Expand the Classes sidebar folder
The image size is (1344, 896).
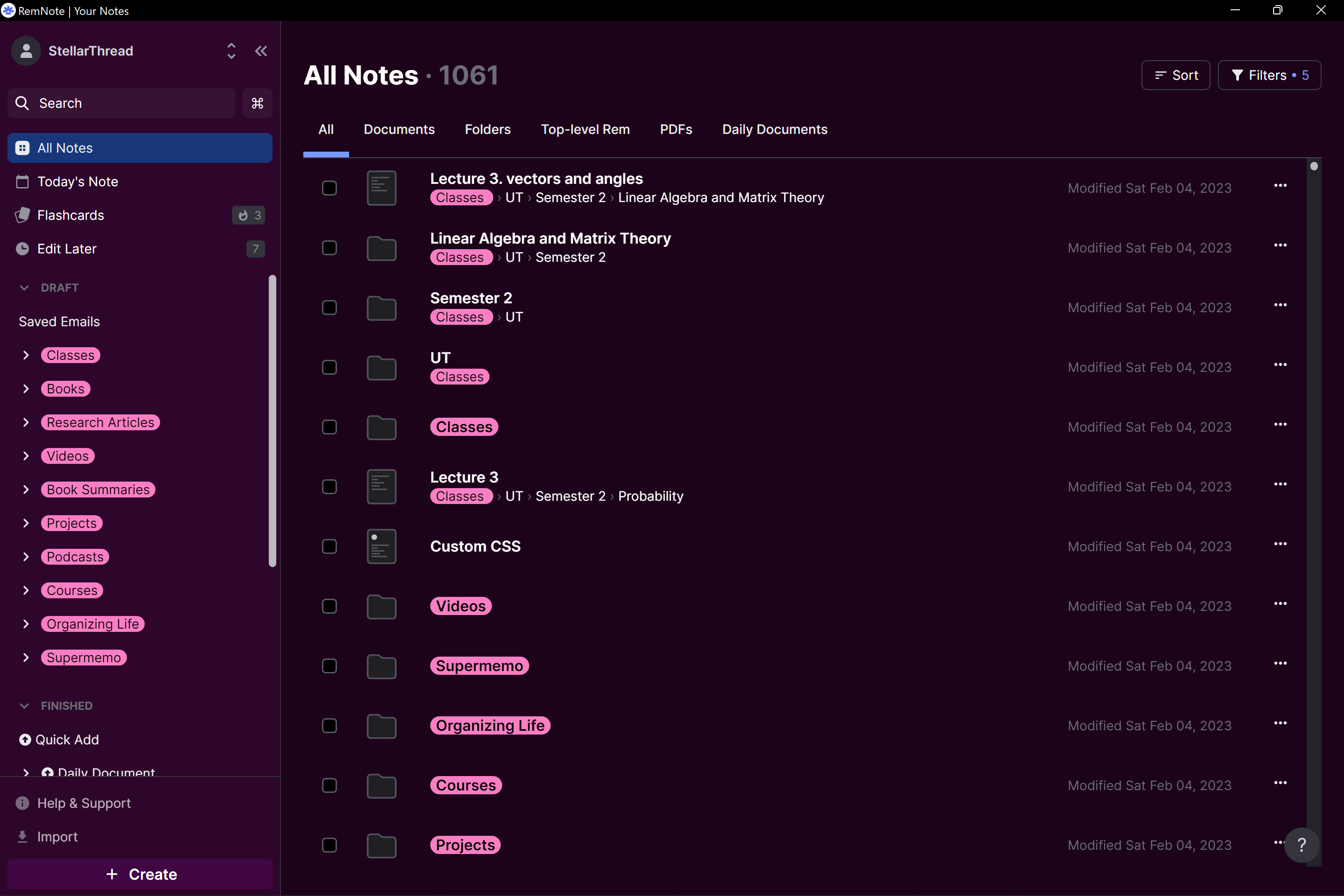[26, 356]
